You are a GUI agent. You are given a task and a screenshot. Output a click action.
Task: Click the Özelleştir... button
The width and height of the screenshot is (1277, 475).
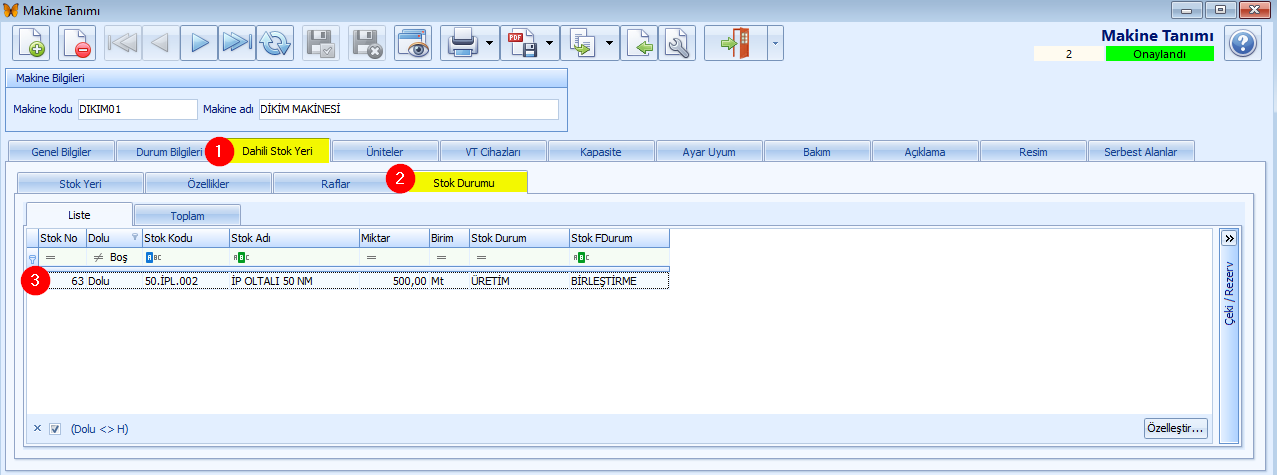tap(1177, 429)
